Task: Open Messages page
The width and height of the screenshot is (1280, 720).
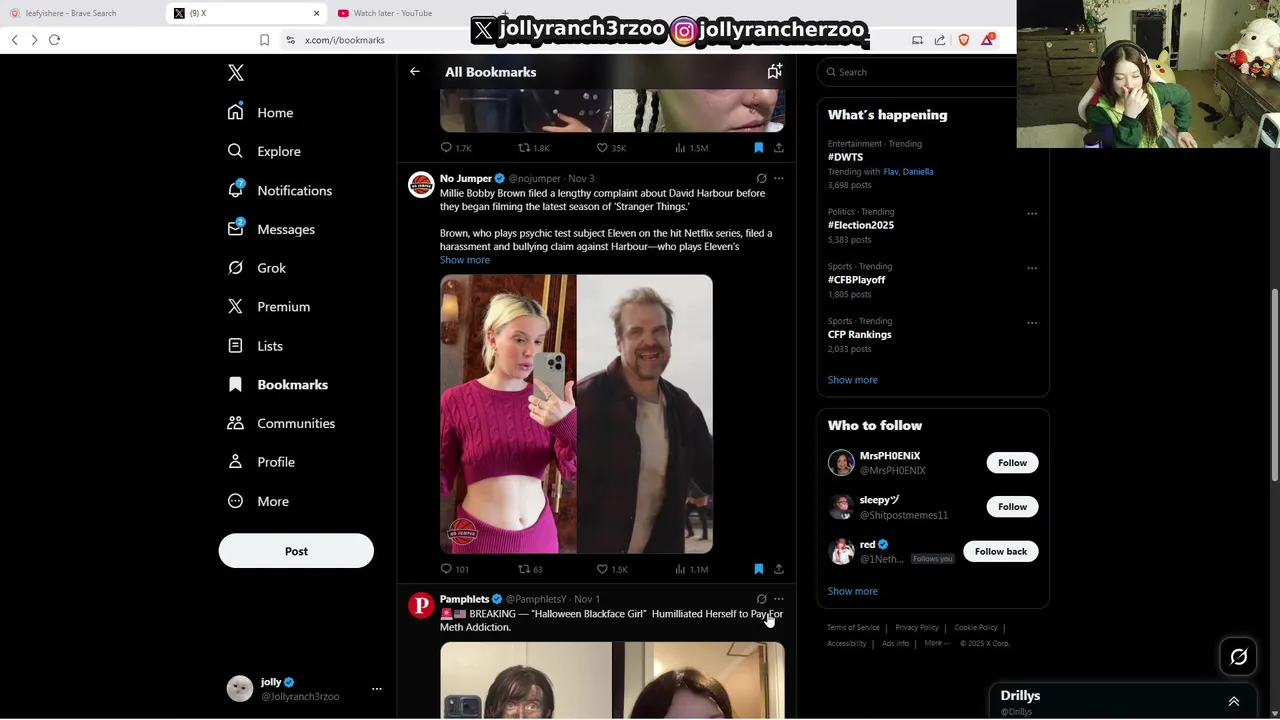Action: coord(271,229)
